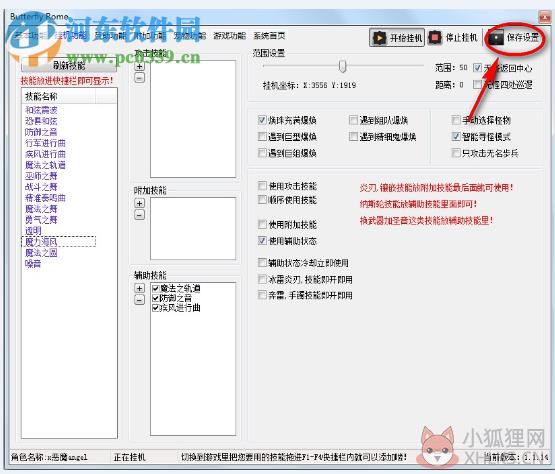The image size is (555, 474).
Task: Open the 游戏功能 tab
Action: coord(229,35)
